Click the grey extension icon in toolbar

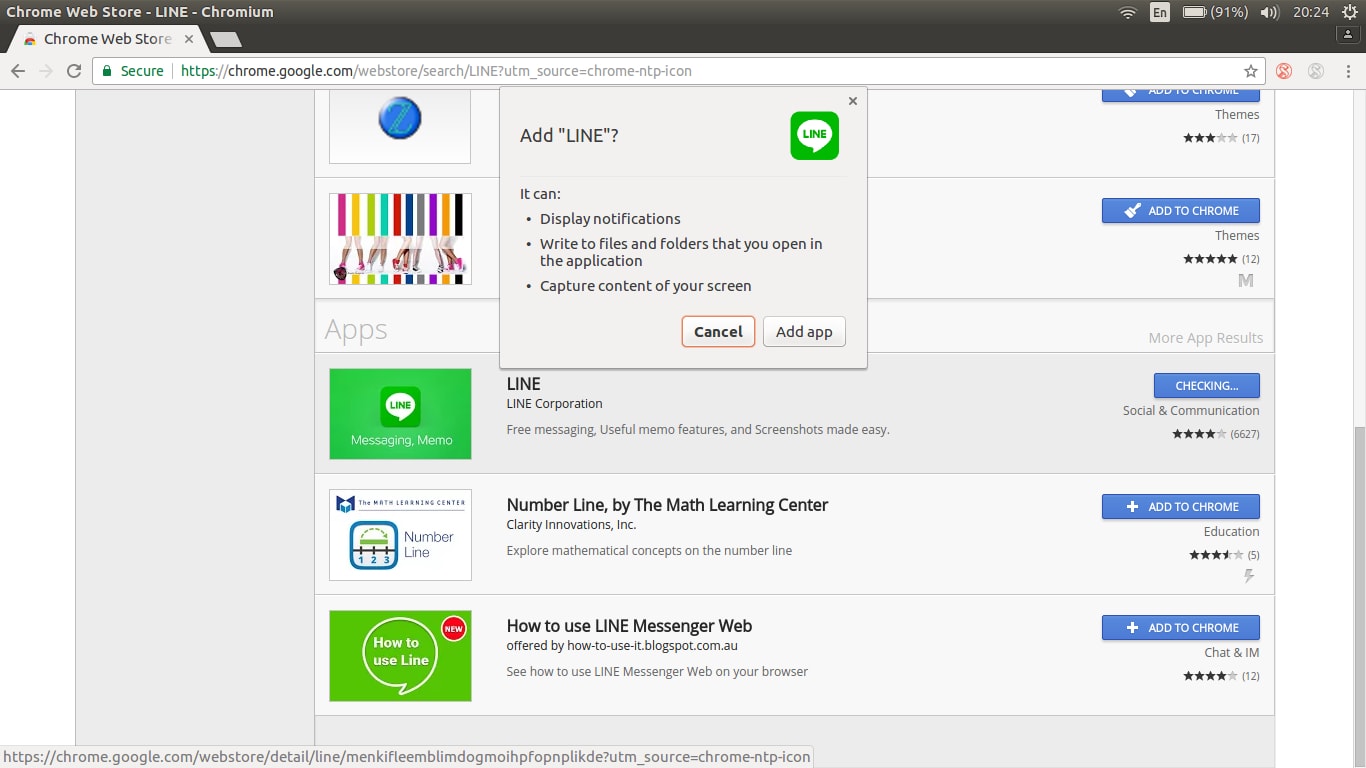pos(1316,71)
